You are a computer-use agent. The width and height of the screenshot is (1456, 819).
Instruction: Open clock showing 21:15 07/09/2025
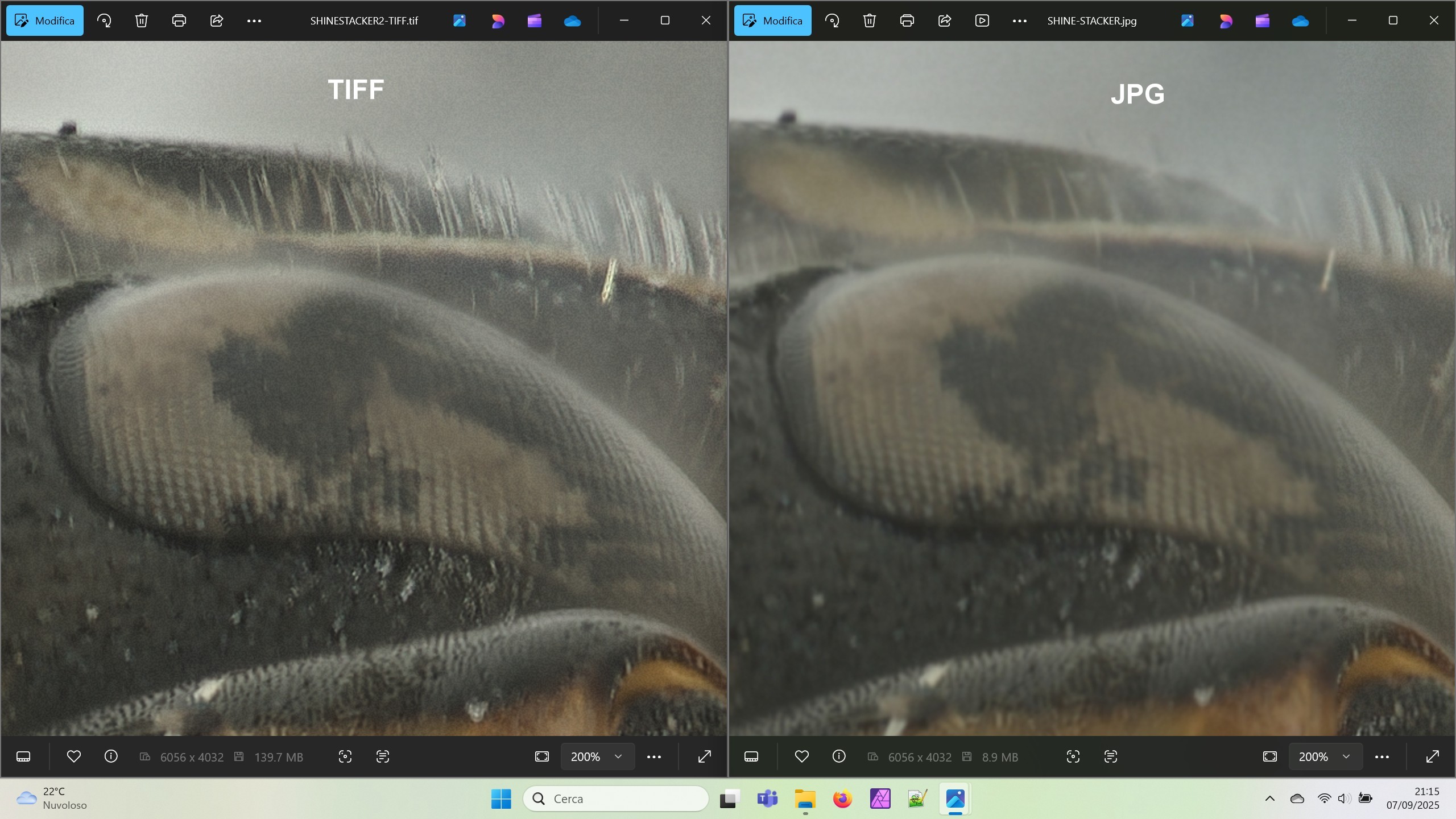(x=1413, y=799)
